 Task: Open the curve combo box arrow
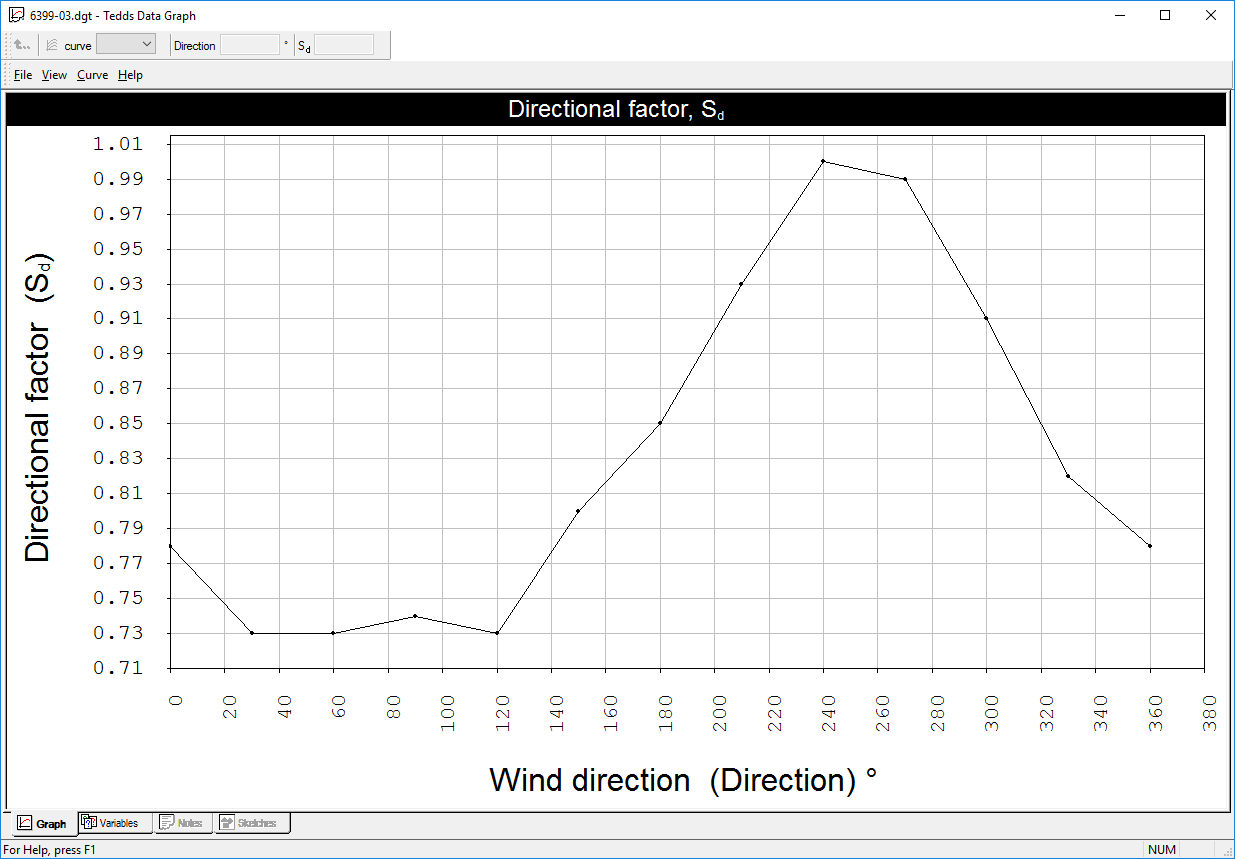point(147,44)
